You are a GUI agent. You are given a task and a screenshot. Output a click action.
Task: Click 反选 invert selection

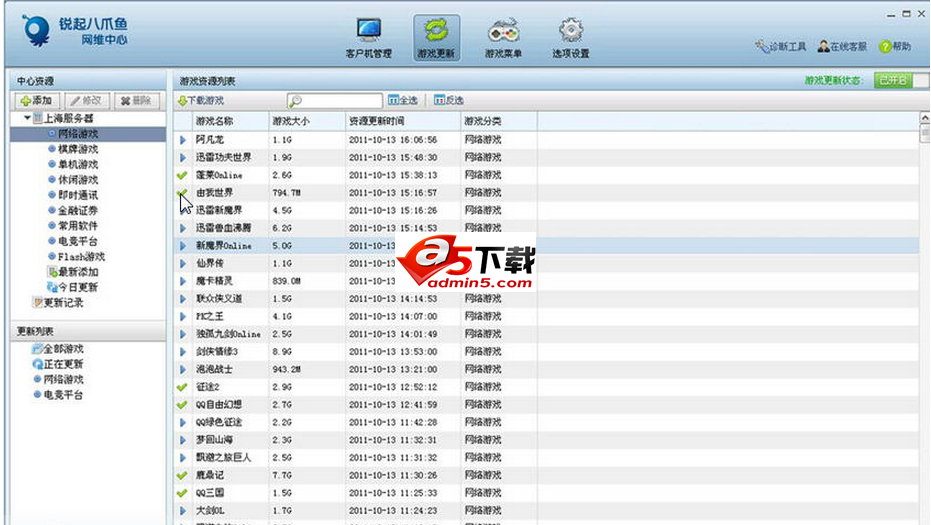pyautogui.click(x=448, y=100)
